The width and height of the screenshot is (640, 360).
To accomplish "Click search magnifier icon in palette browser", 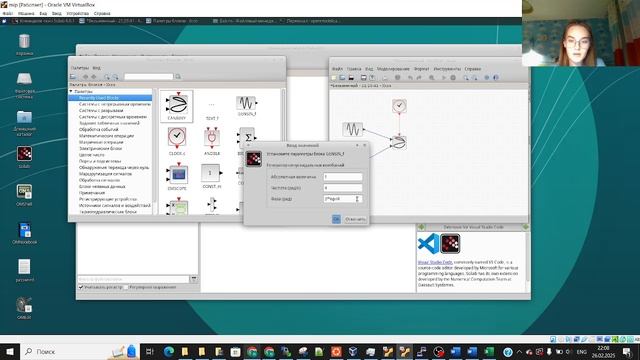I will pyautogui.click(x=178, y=77).
